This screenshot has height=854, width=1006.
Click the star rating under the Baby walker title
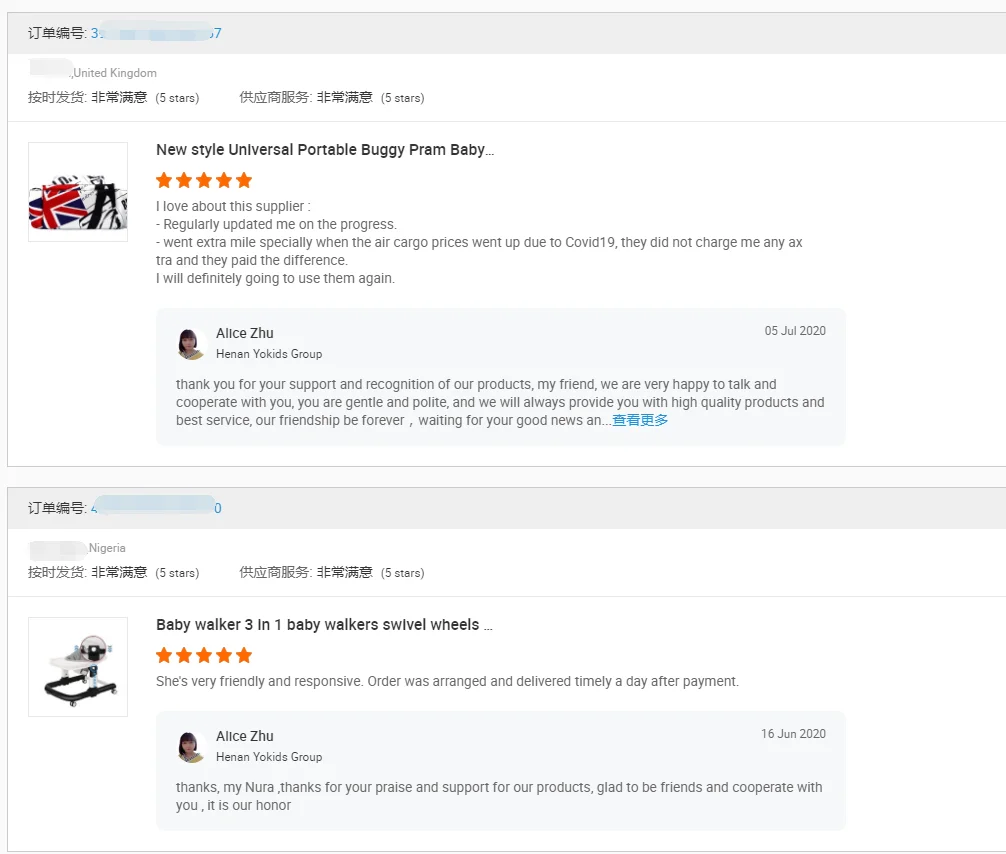[204, 655]
